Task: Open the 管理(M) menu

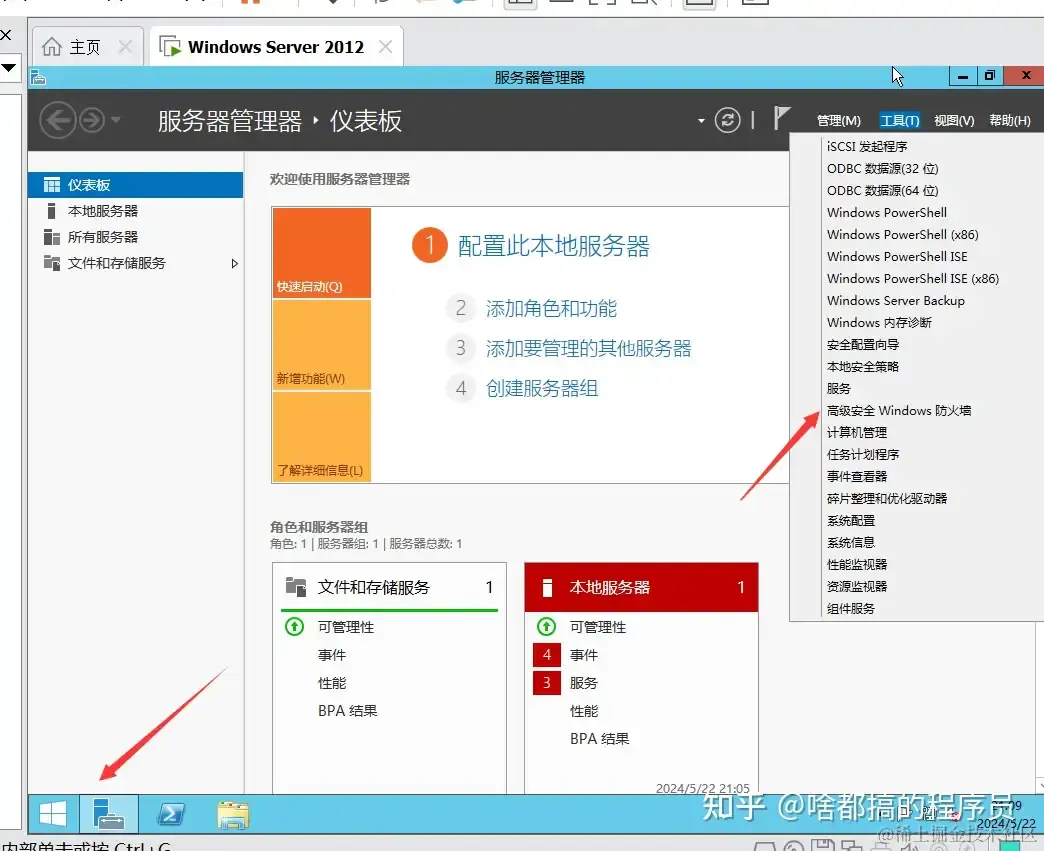Action: click(x=838, y=121)
